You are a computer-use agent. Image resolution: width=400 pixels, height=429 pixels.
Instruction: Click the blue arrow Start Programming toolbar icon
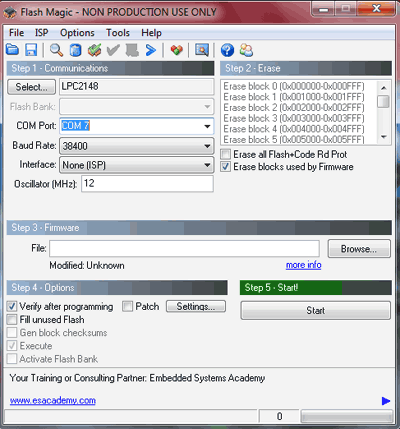coord(151,50)
